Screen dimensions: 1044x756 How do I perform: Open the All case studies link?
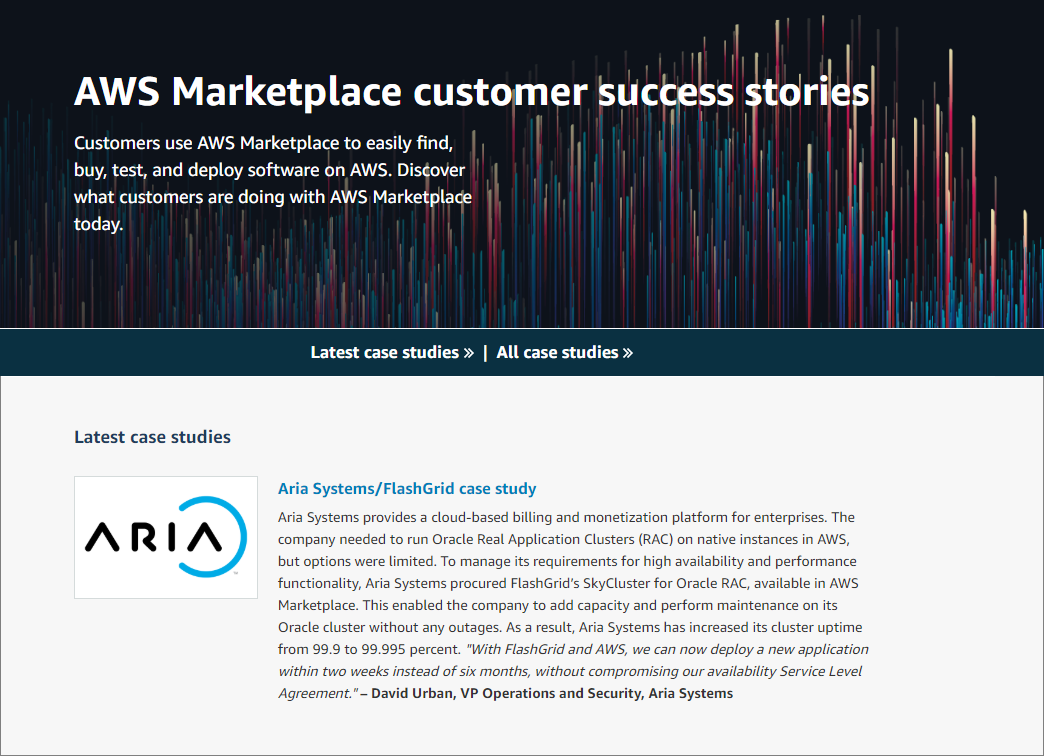[x=565, y=352]
